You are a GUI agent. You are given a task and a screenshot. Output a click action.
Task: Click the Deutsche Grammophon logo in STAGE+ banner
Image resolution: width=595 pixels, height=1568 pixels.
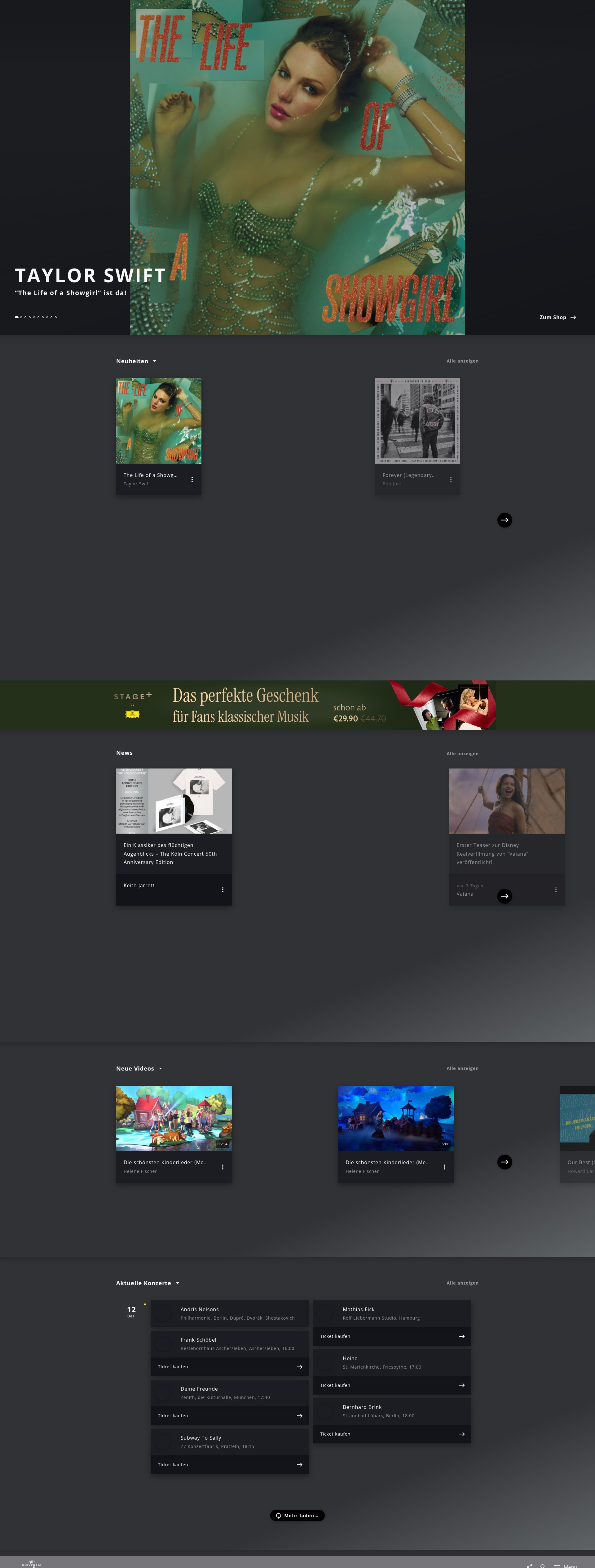132,714
